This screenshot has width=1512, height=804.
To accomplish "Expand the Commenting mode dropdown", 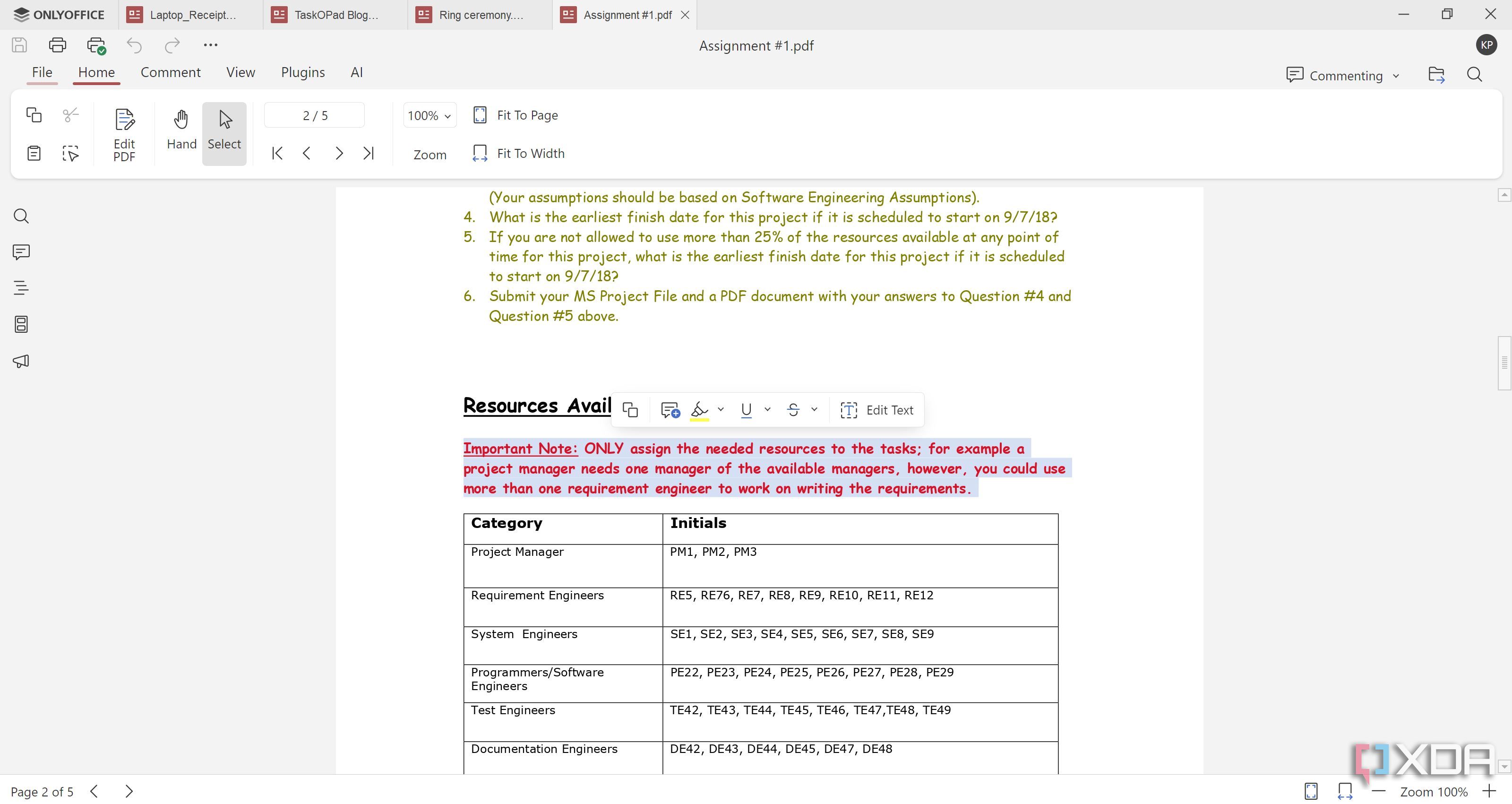I will click(1343, 75).
